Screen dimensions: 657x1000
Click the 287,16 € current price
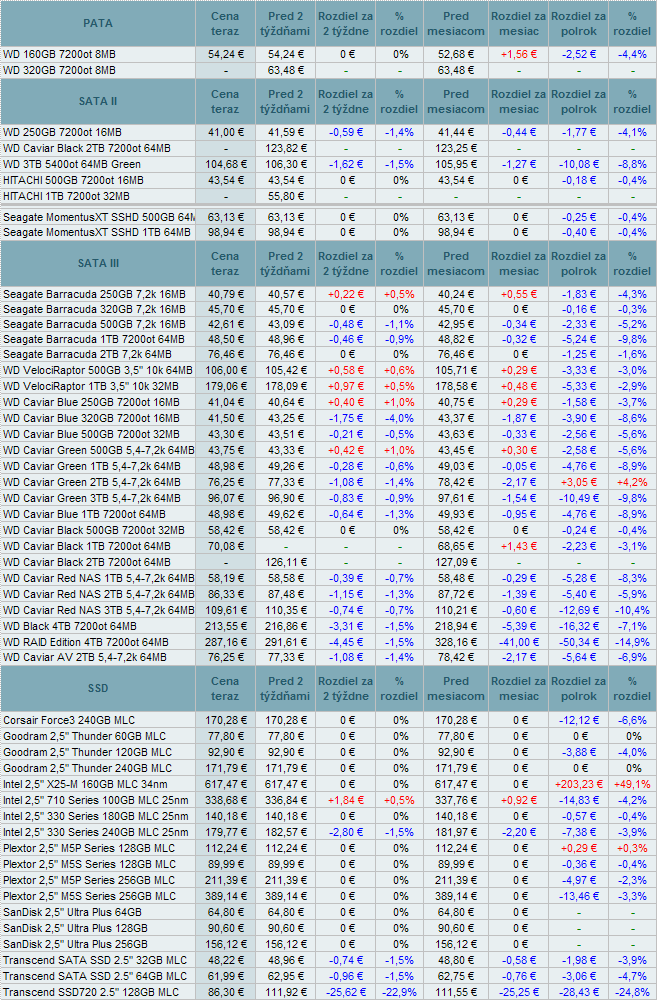click(225, 642)
